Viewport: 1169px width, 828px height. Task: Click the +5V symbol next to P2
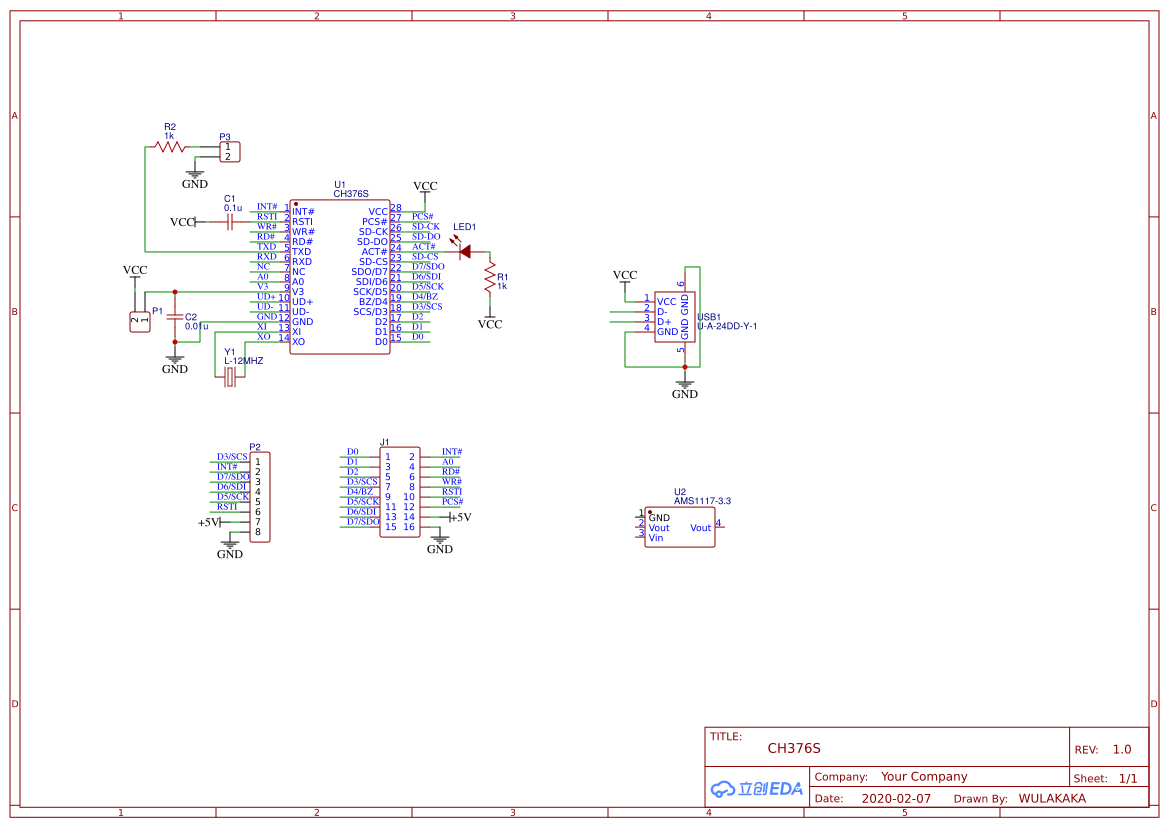click(211, 522)
